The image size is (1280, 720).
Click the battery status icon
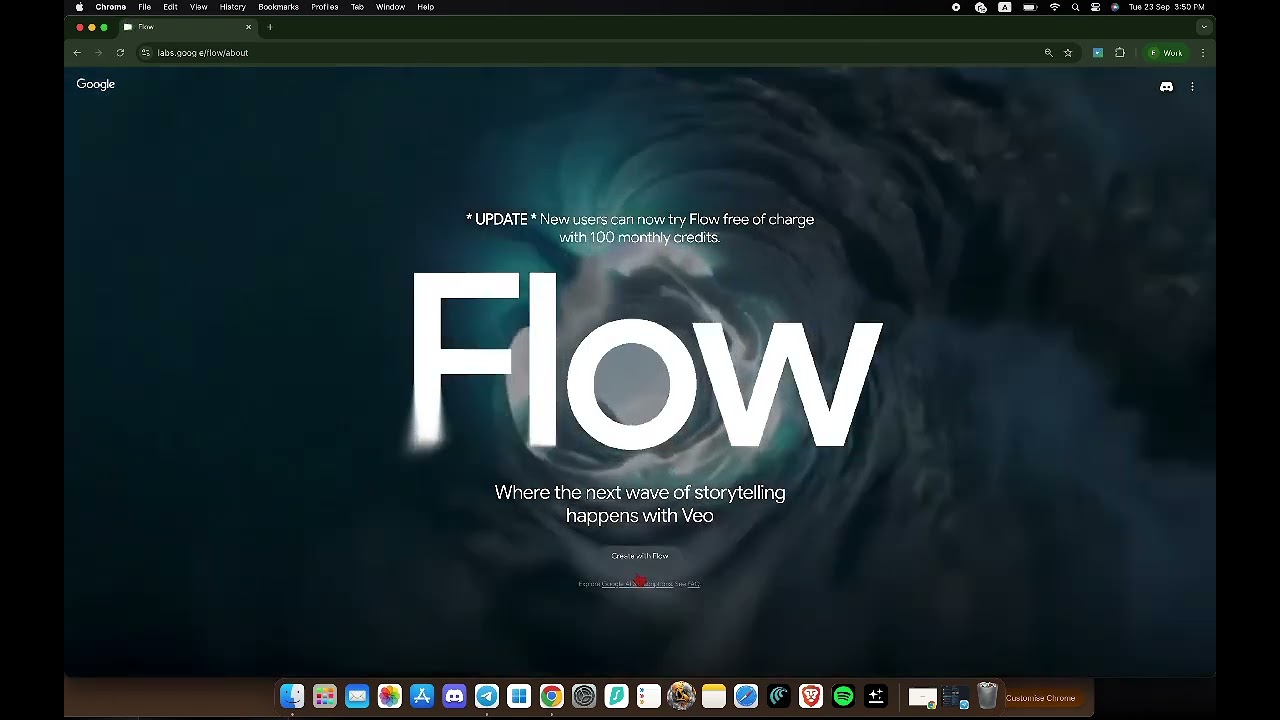click(x=1030, y=7)
